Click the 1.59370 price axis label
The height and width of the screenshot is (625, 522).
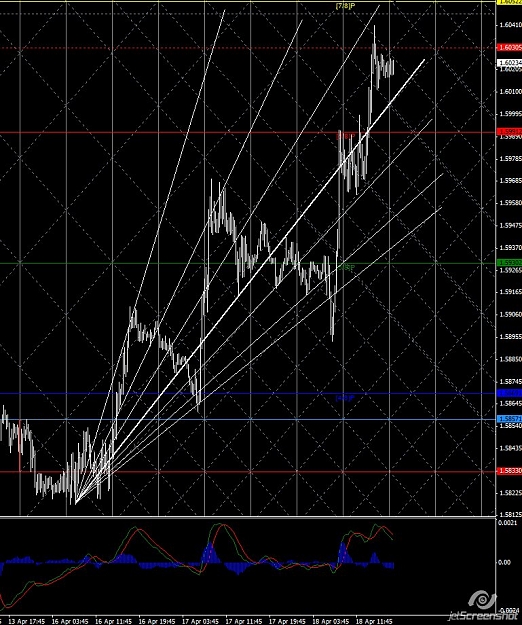click(510, 248)
